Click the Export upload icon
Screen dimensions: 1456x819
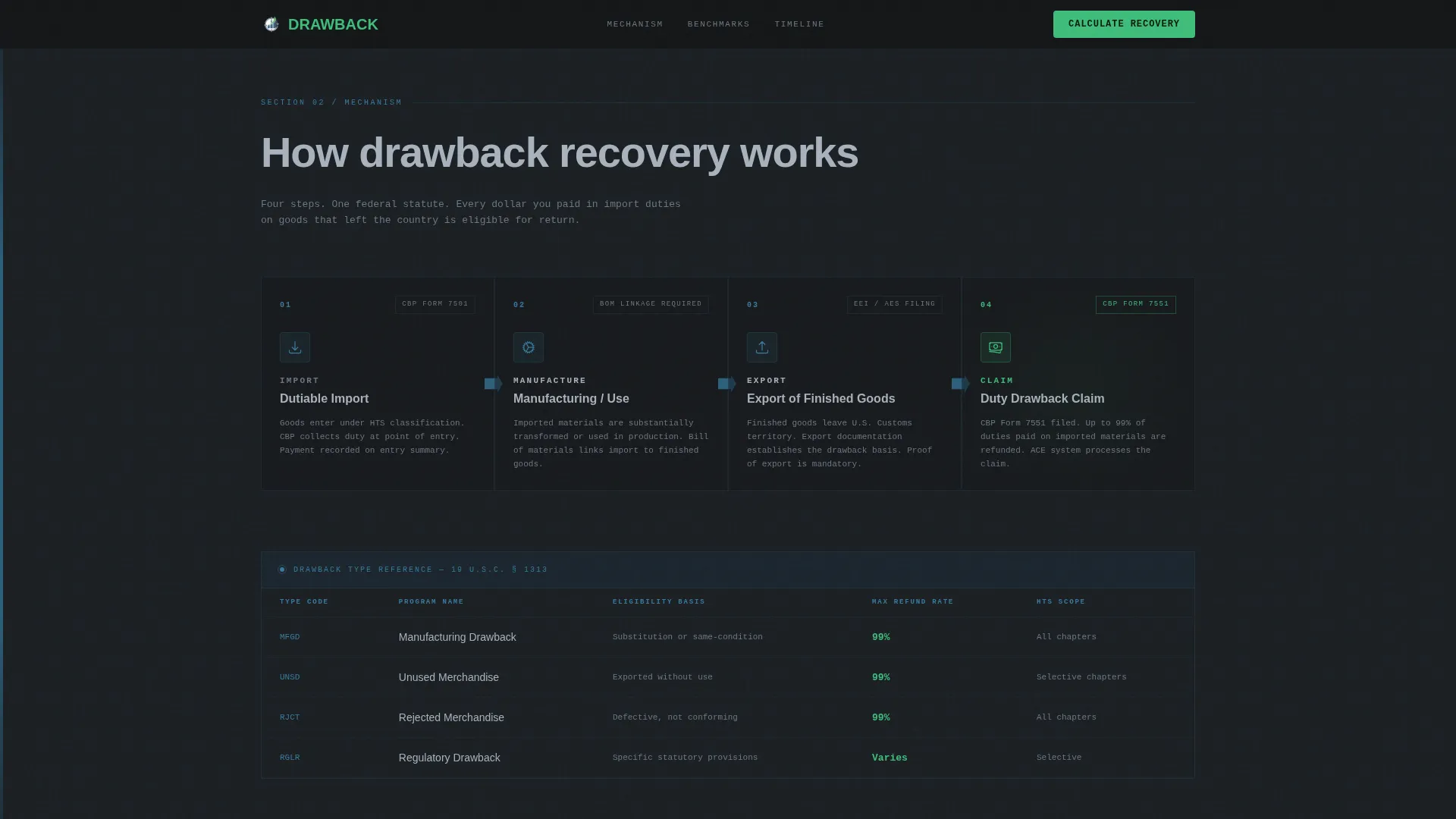(x=762, y=347)
